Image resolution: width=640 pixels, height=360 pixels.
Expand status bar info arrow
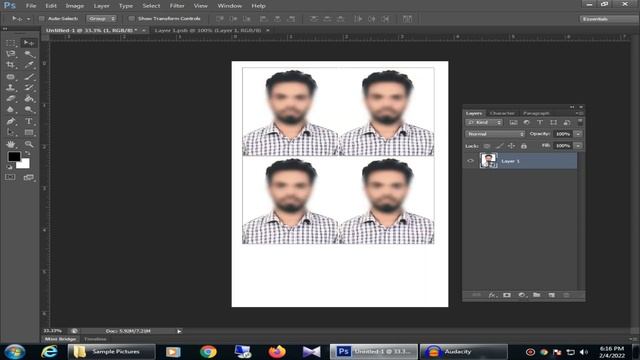(x=179, y=331)
